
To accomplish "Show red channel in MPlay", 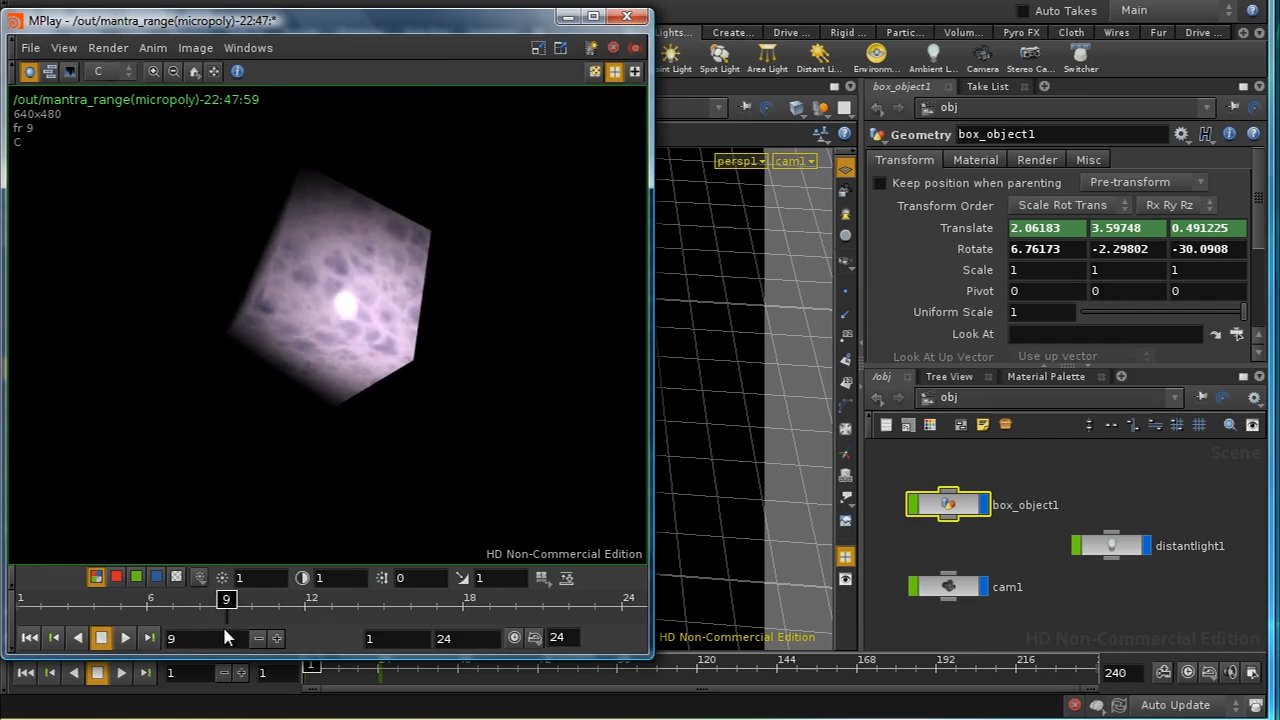I will 116,577.
